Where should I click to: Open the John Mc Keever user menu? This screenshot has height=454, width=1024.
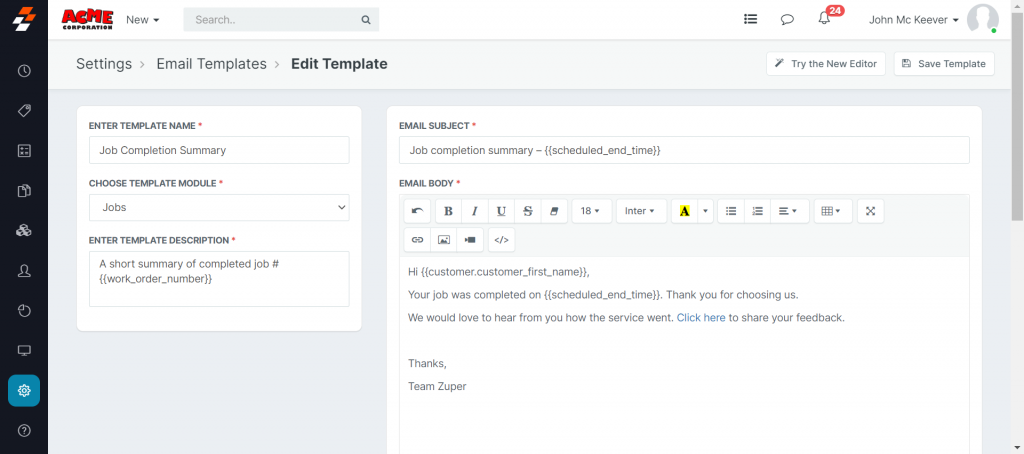click(x=914, y=20)
